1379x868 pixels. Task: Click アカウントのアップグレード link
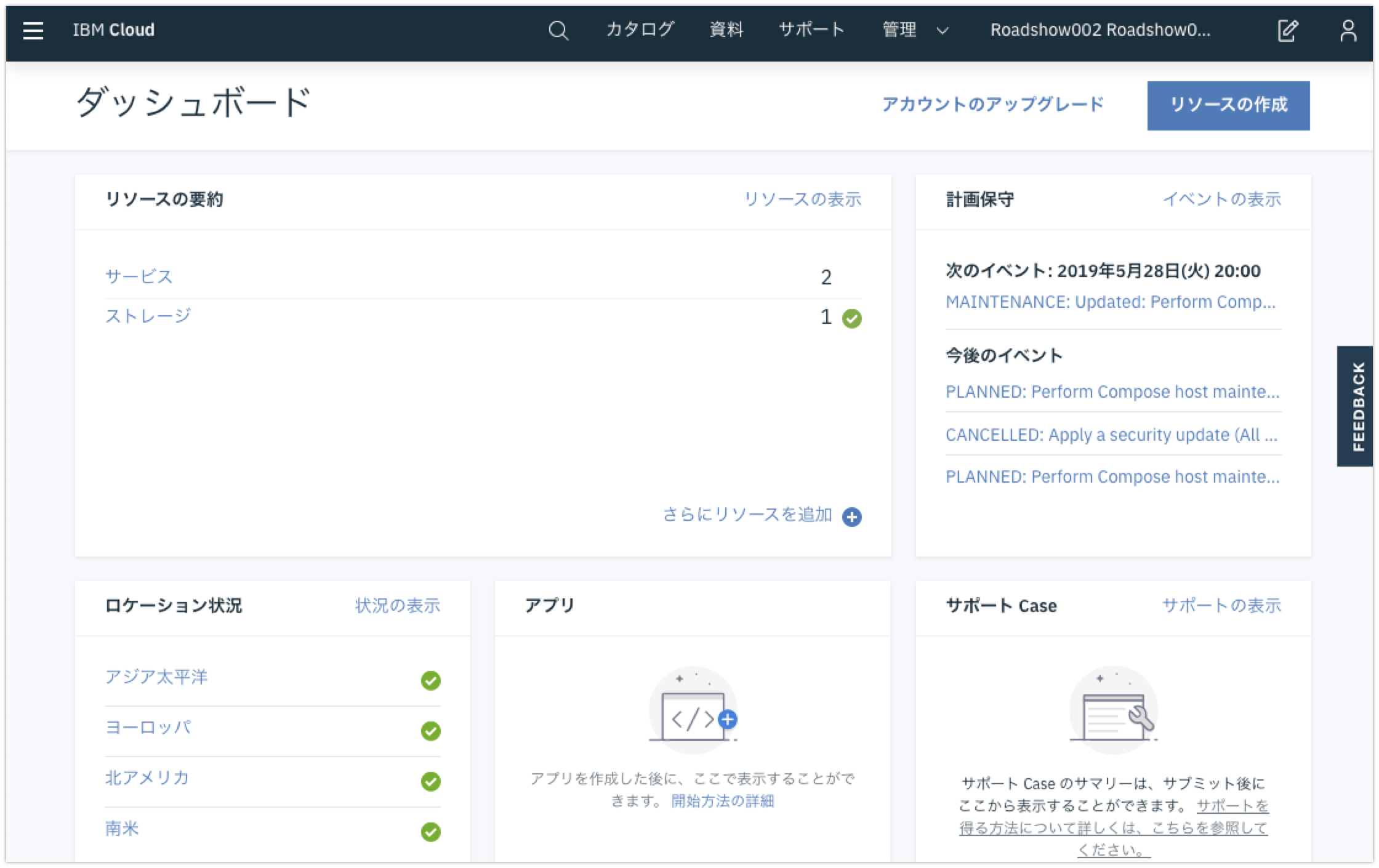point(993,104)
